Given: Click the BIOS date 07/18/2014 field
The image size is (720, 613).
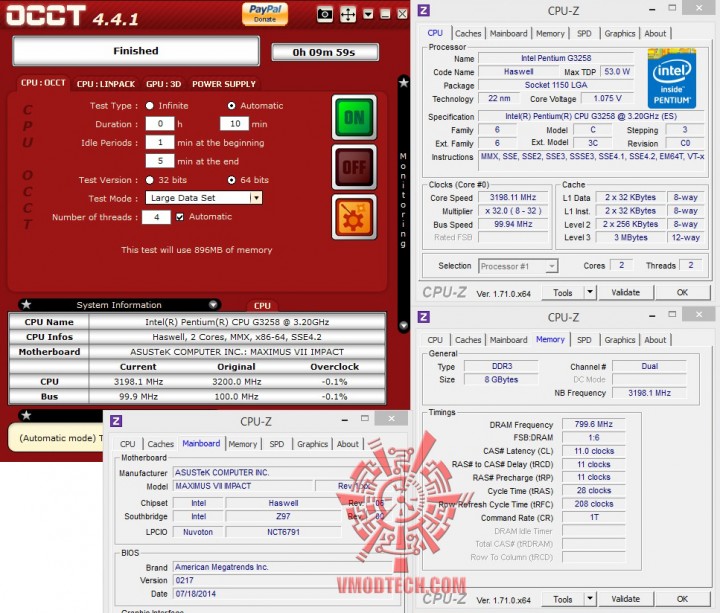Looking at the screenshot, I should coord(283,594).
